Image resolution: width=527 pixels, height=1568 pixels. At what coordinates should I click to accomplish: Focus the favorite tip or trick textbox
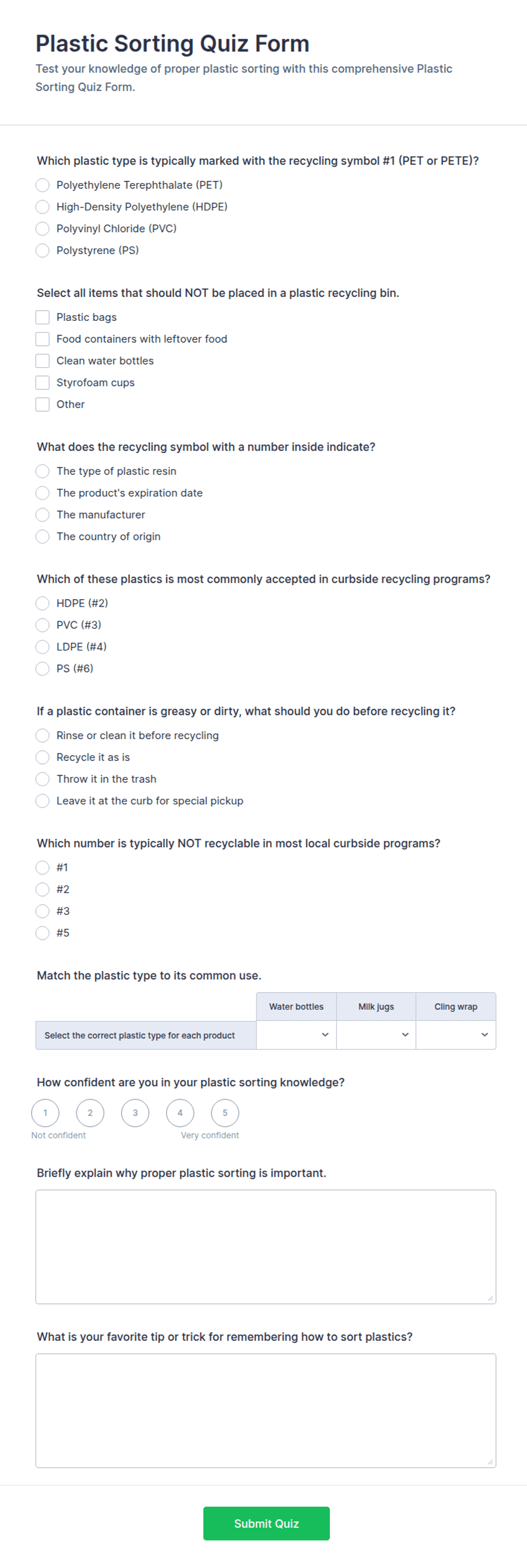pos(266,1411)
